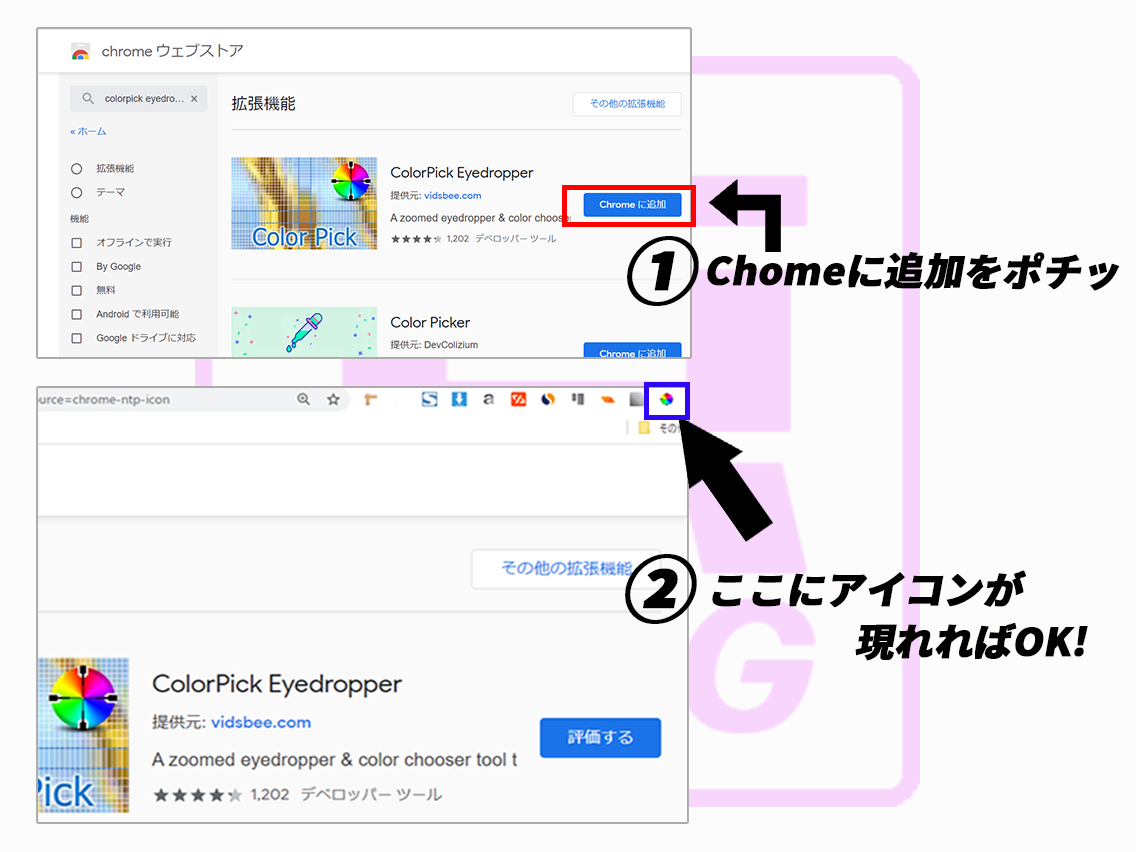Viewport: 1136px width, 852px height.
Task: Check the By Google checkbox
Action: [77, 267]
